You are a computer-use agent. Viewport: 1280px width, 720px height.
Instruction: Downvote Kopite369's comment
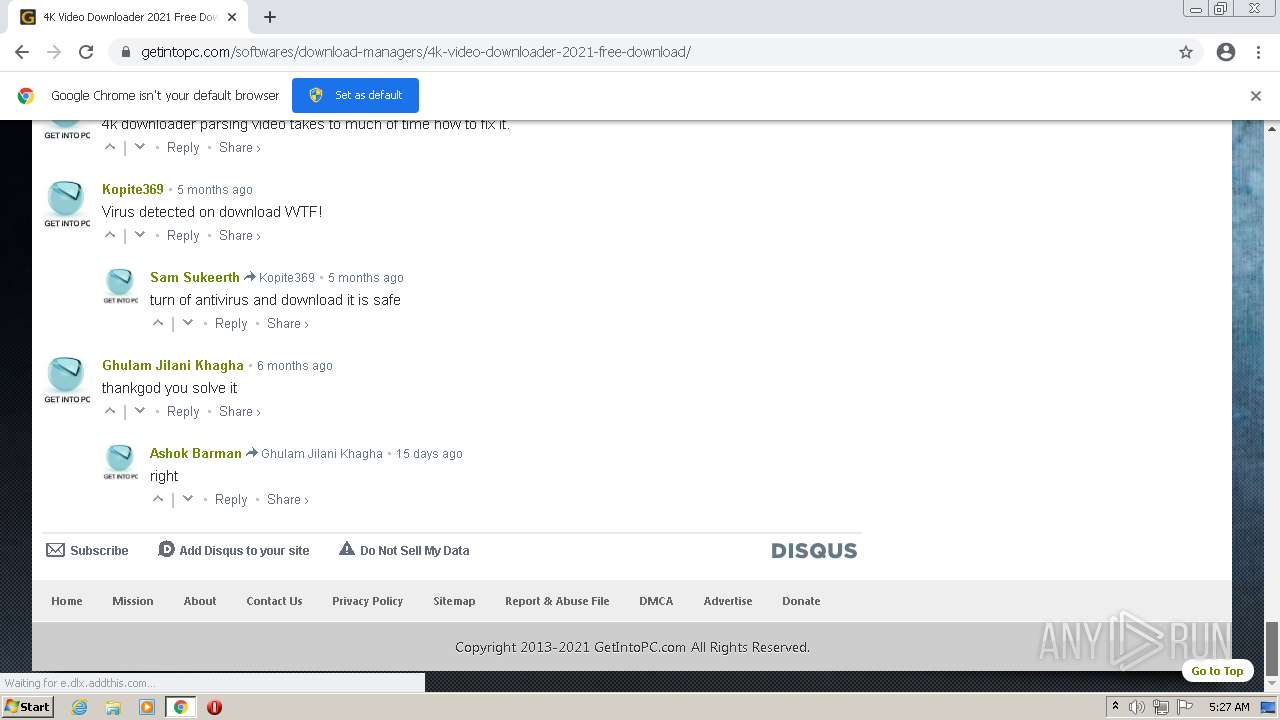pyautogui.click(x=140, y=235)
